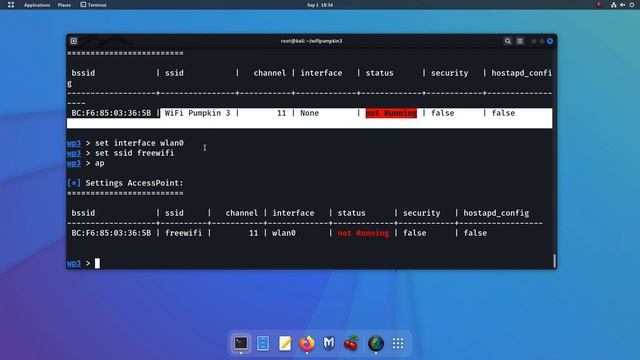The width and height of the screenshot is (640, 360).
Task: Click the 'ap' command line
Action: coord(100,163)
